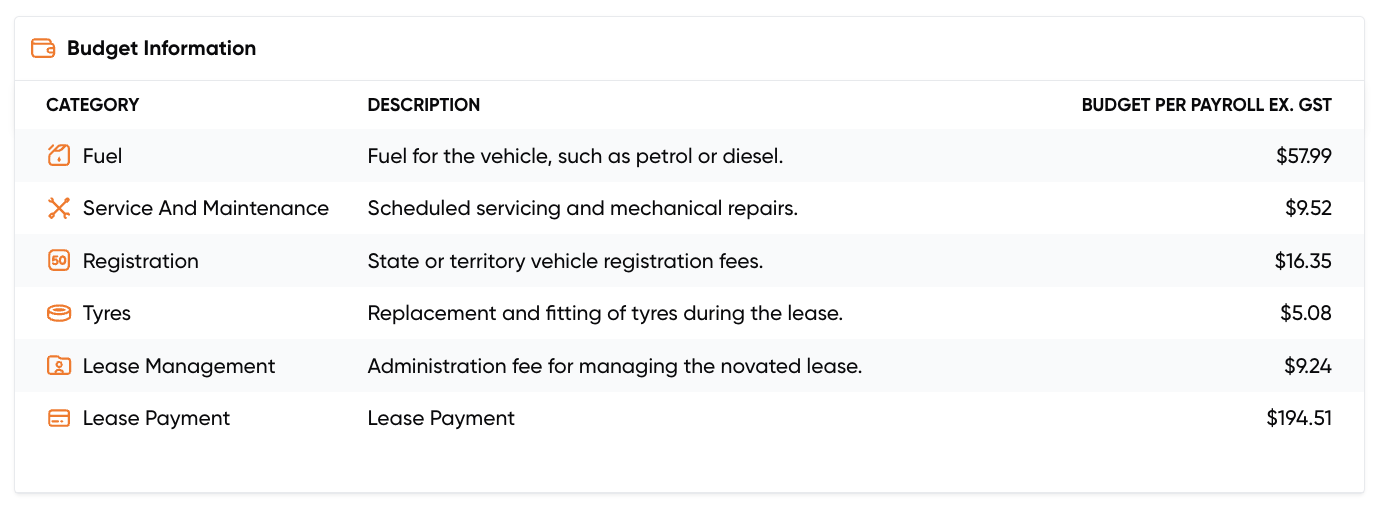Image resolution: width=1378 pixels, height=508 pixels.
Task: Select the Service And Maintenance label
Action: [x=205, y=208]
